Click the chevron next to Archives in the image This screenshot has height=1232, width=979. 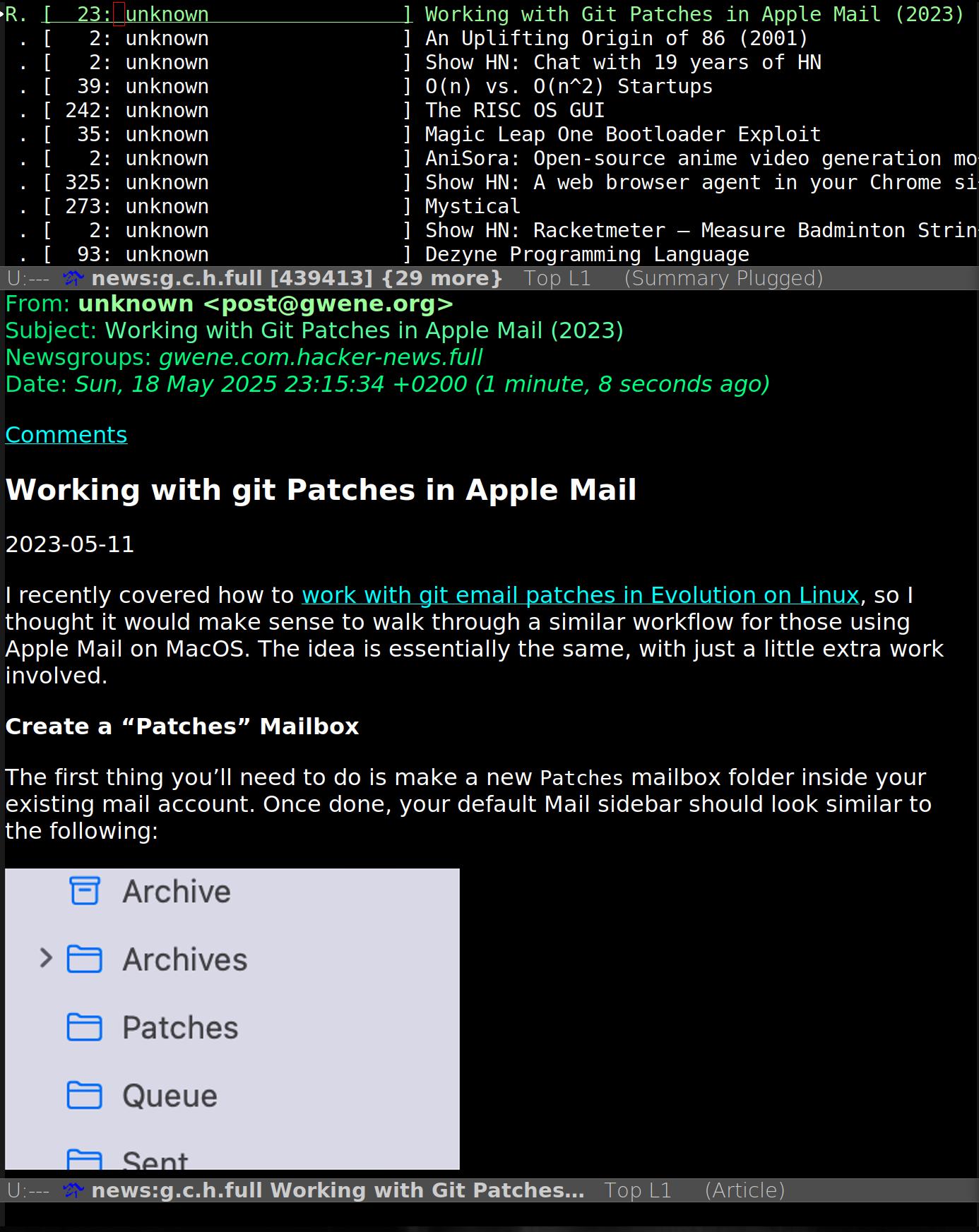click(46, 958)
